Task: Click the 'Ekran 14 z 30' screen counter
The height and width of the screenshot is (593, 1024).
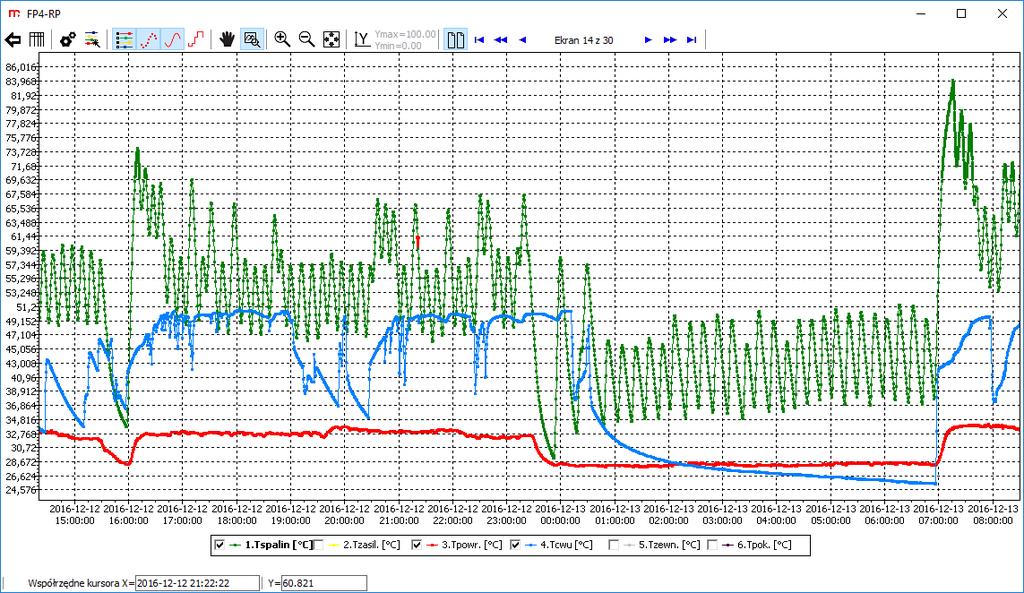Action: click(584, 40)
